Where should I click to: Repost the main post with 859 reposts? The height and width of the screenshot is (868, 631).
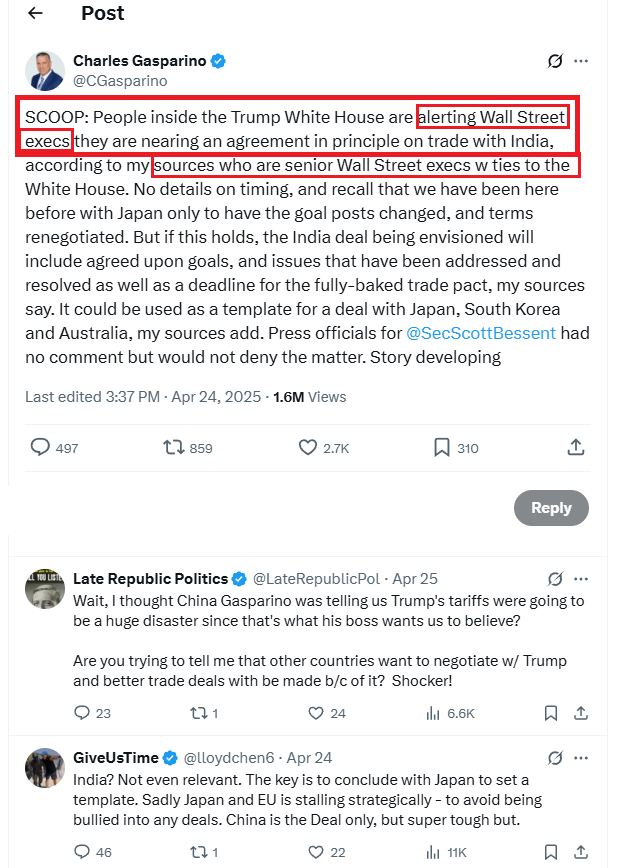[174, 448]
